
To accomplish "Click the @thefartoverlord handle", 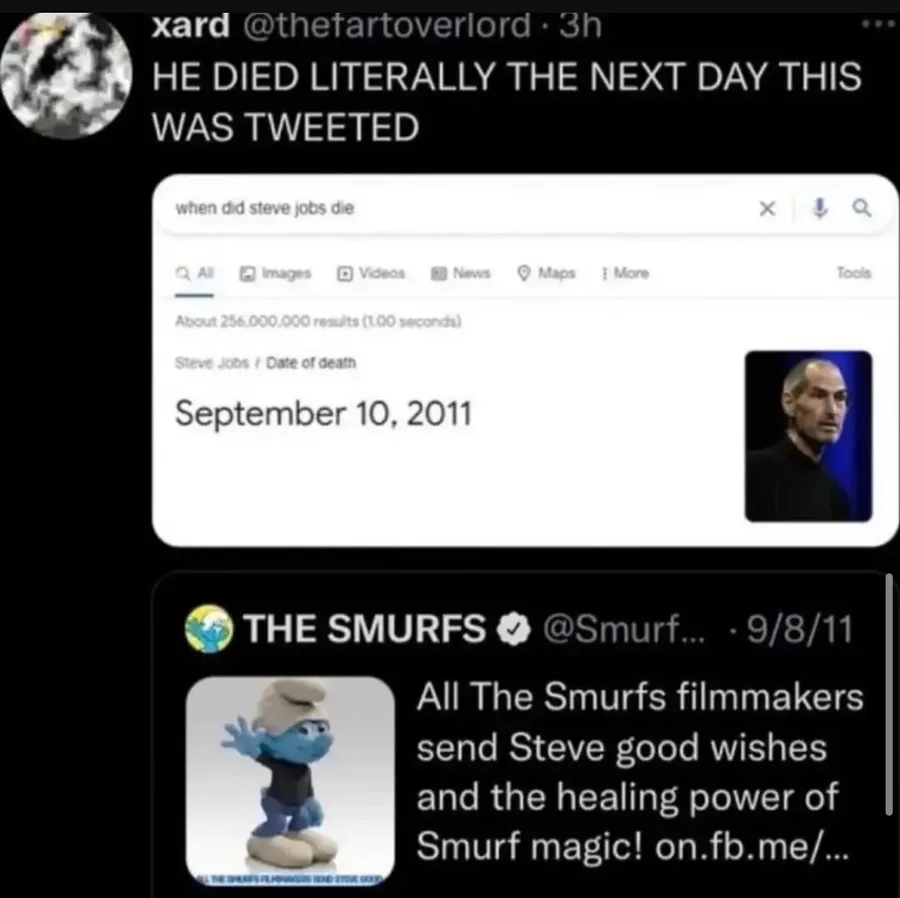I will (387, 25).
